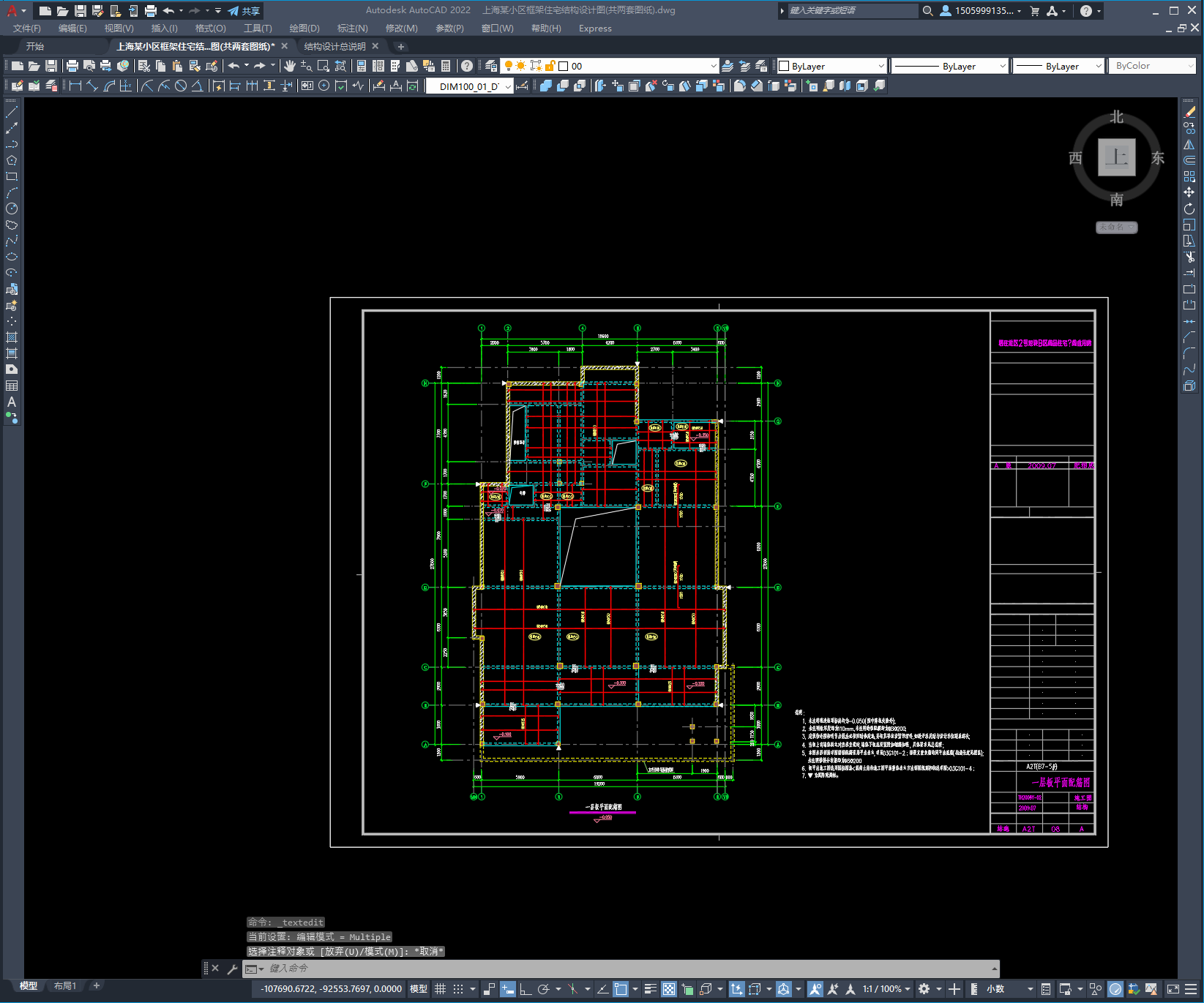The image size is (1204, 1003).
Task: Select the Circle draw tool
Action: pyautogui.click(x=12, y=209)
